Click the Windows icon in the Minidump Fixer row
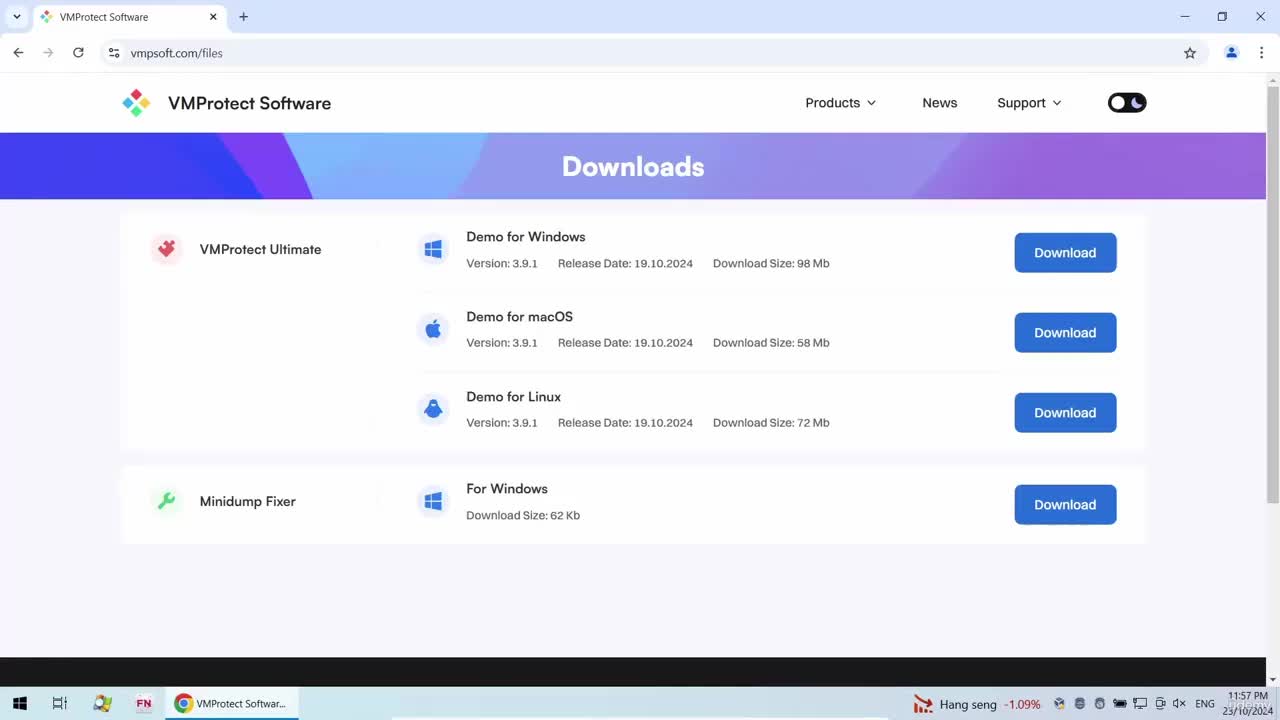Viewport: 1280px width, 720px height. pos(433,502)
